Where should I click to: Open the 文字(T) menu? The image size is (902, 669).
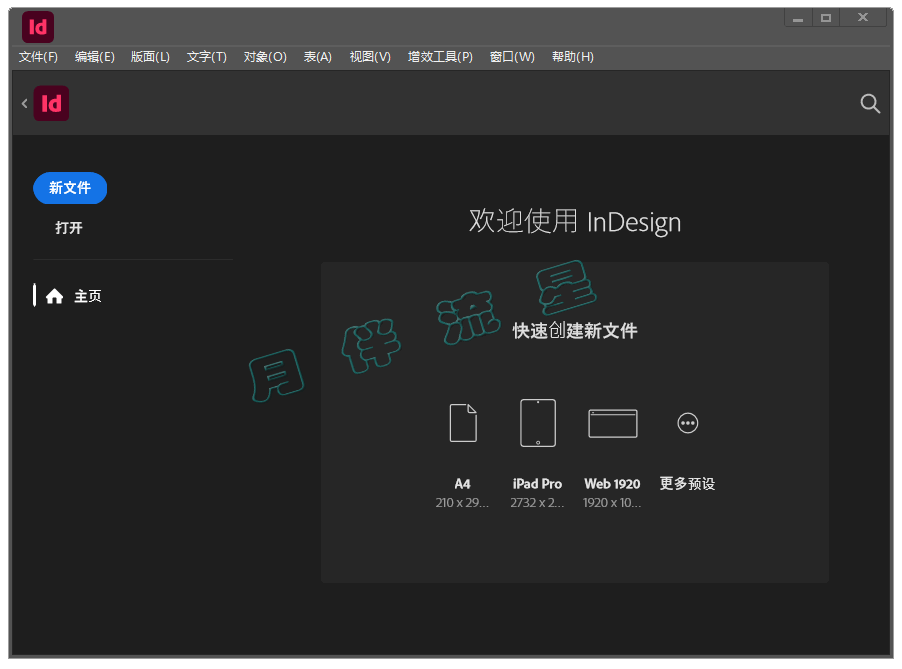click(x=206, y=57)
